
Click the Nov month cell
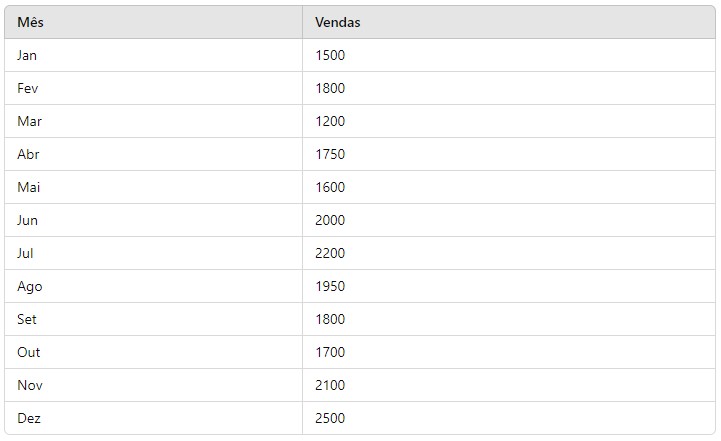pos(29,385)
